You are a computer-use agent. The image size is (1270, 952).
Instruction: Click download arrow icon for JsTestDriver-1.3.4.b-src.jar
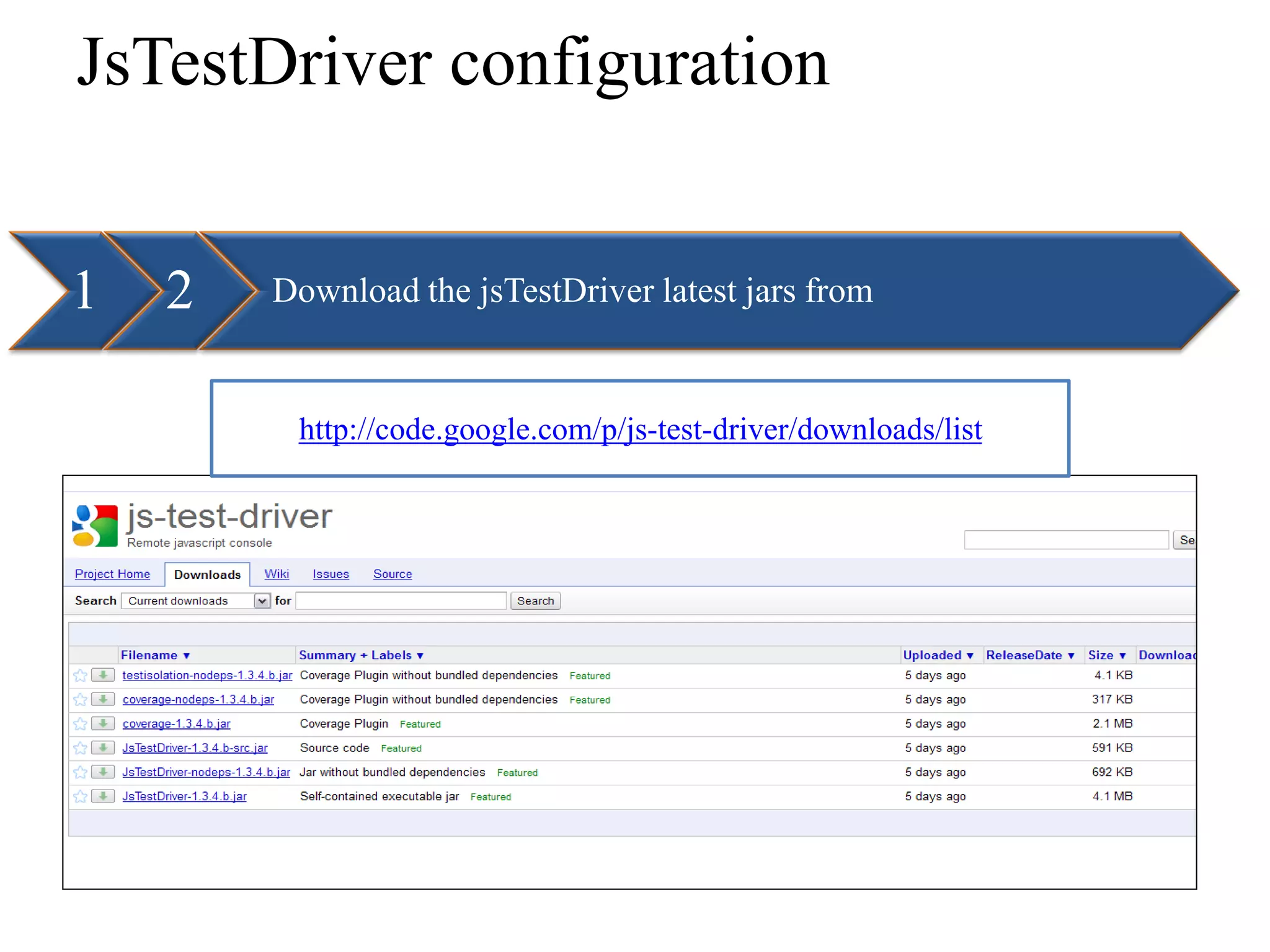coord(103,747)
